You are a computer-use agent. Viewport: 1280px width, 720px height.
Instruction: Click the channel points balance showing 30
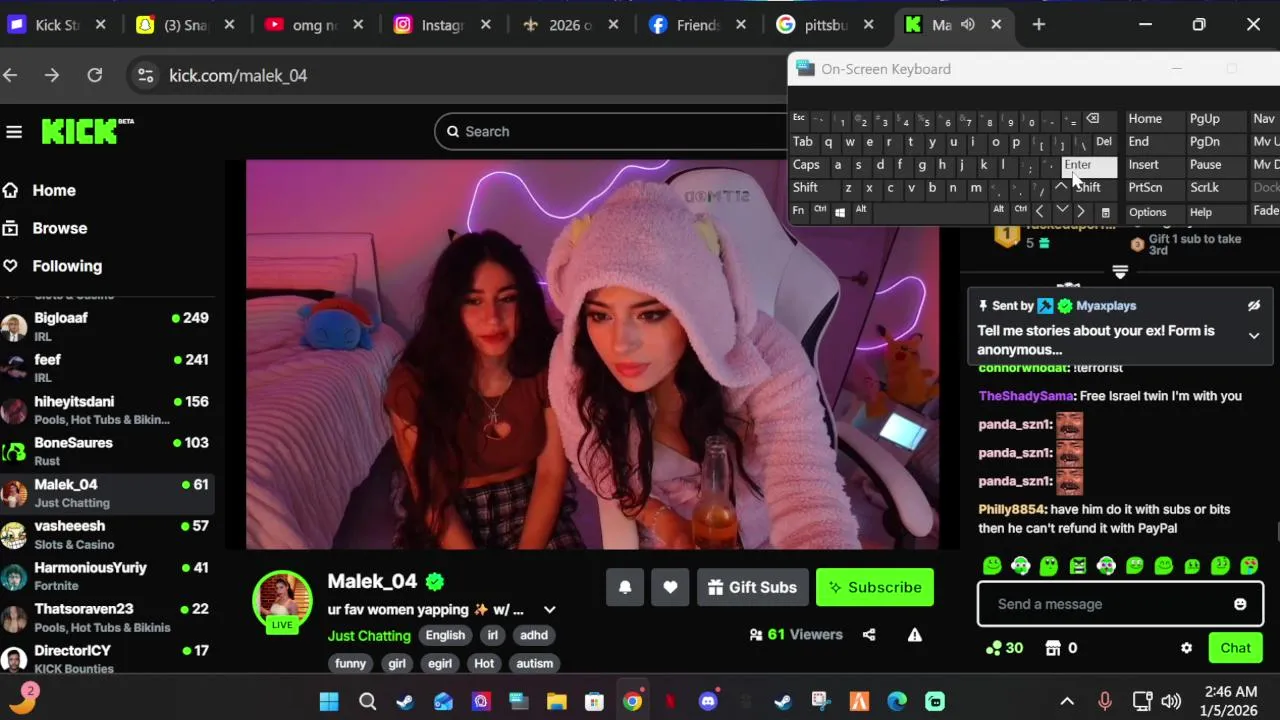pos(1004,648)
